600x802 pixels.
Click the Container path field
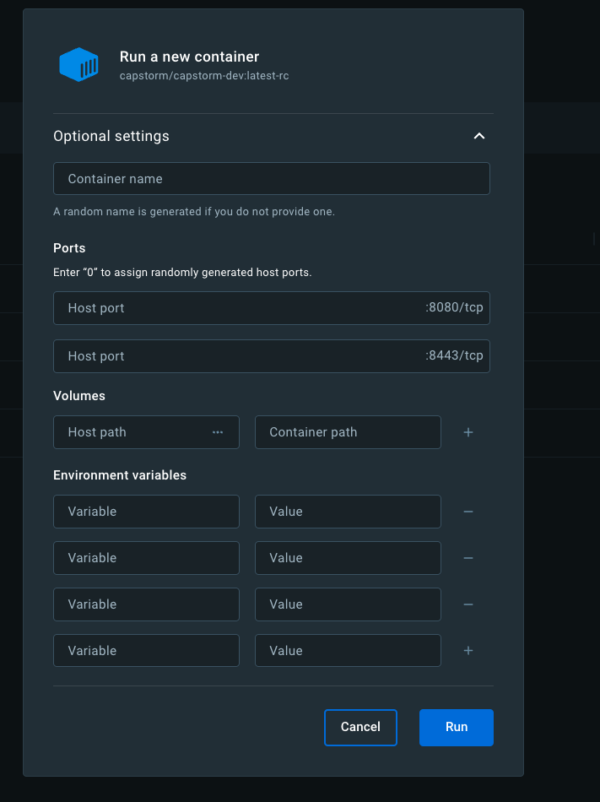[x=347, y=432]
